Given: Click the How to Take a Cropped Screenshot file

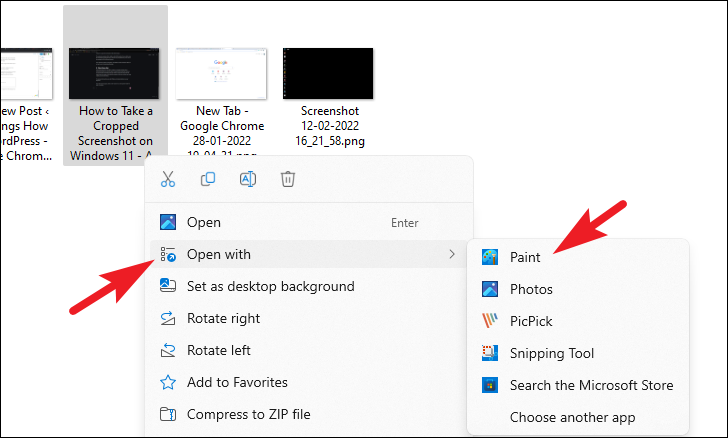Looking at the screenshot, I should (x=115, y=73).
